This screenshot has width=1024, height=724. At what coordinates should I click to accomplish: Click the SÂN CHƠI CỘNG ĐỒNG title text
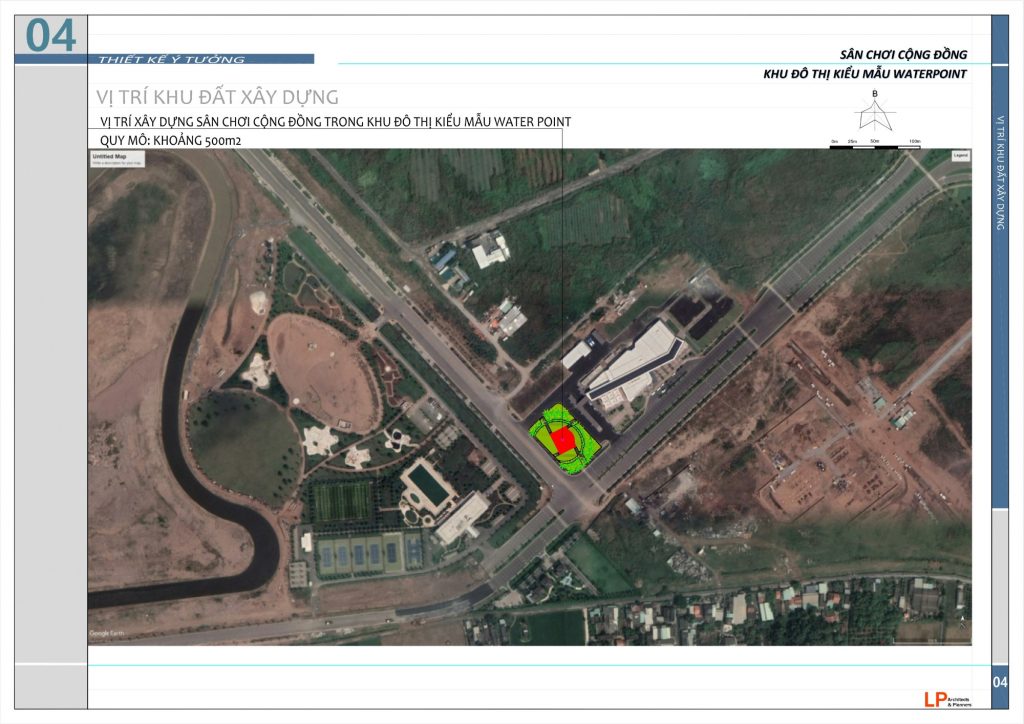pyautogui.click(x=903, y=54)
